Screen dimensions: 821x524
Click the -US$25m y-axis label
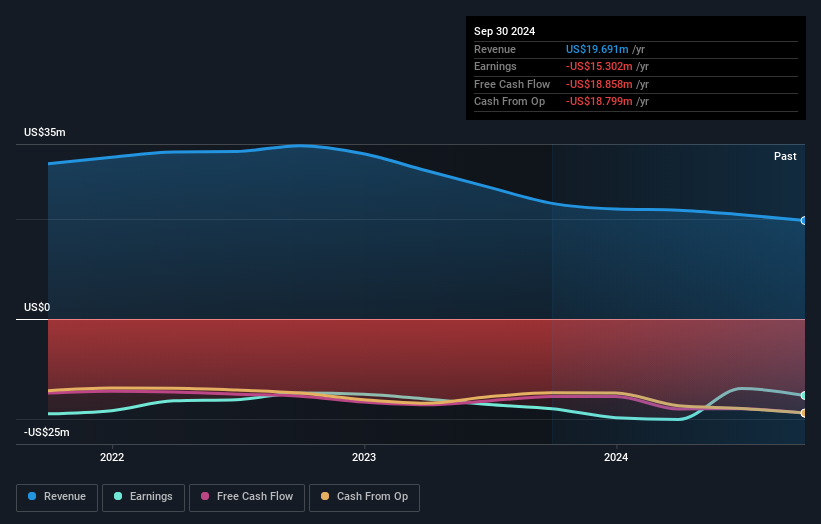[47, 432]
